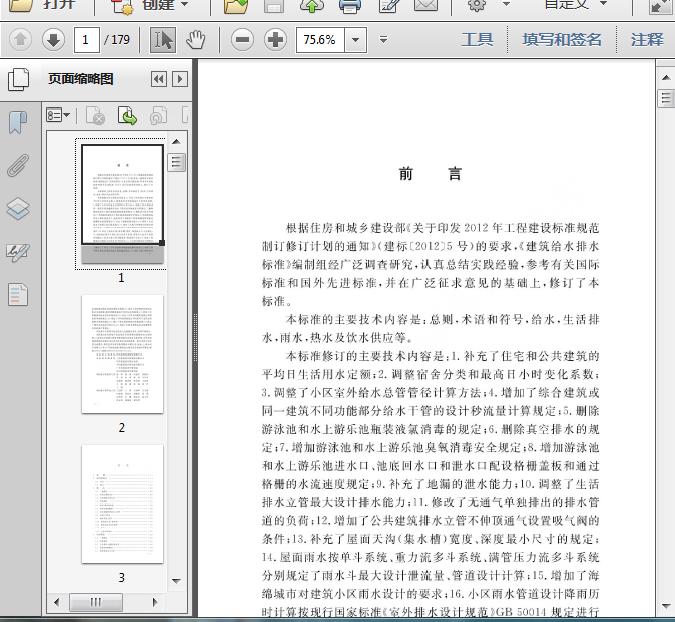Image resolution: width=675 pixels, height=622 pixels.
Task: Collapse the thumbnails panel with double-left arrows
Action: 159,79
